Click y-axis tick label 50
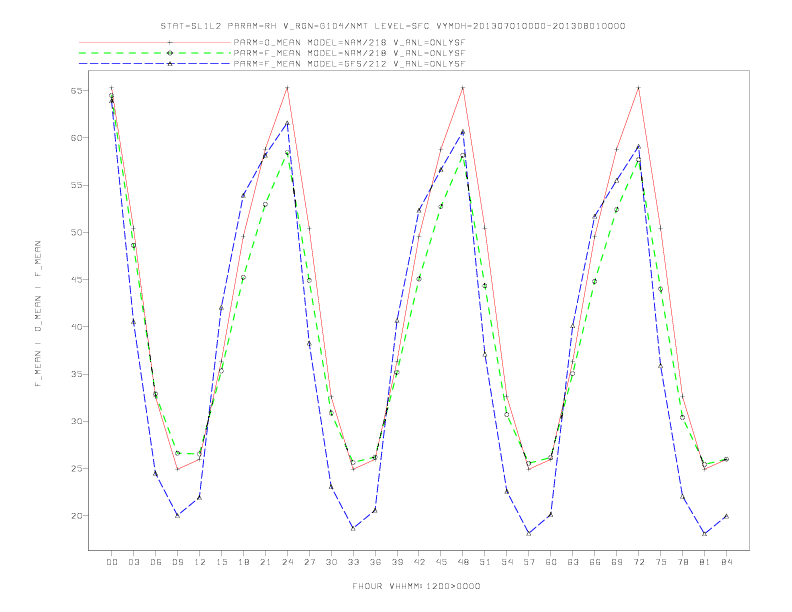Image resolution: width=792 pixels, height=612 pixels. [x=76, y=232]
